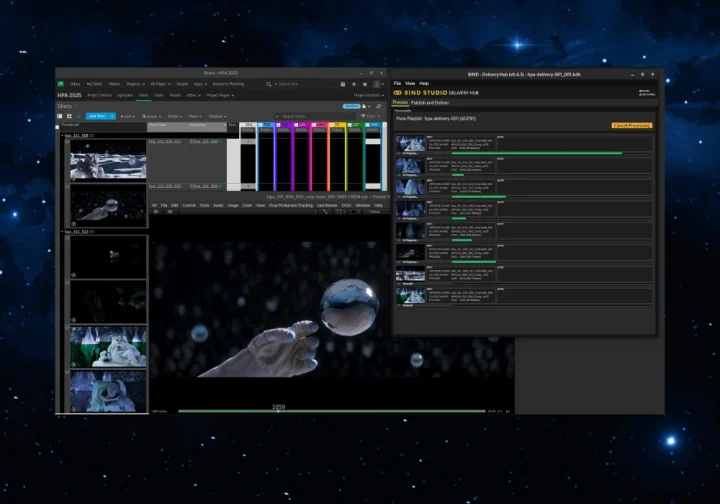Click the Cancel Processing button in BIND
The height and width of the screenshot is (504, 720).
pyautogui.click(x=631, y=125)
